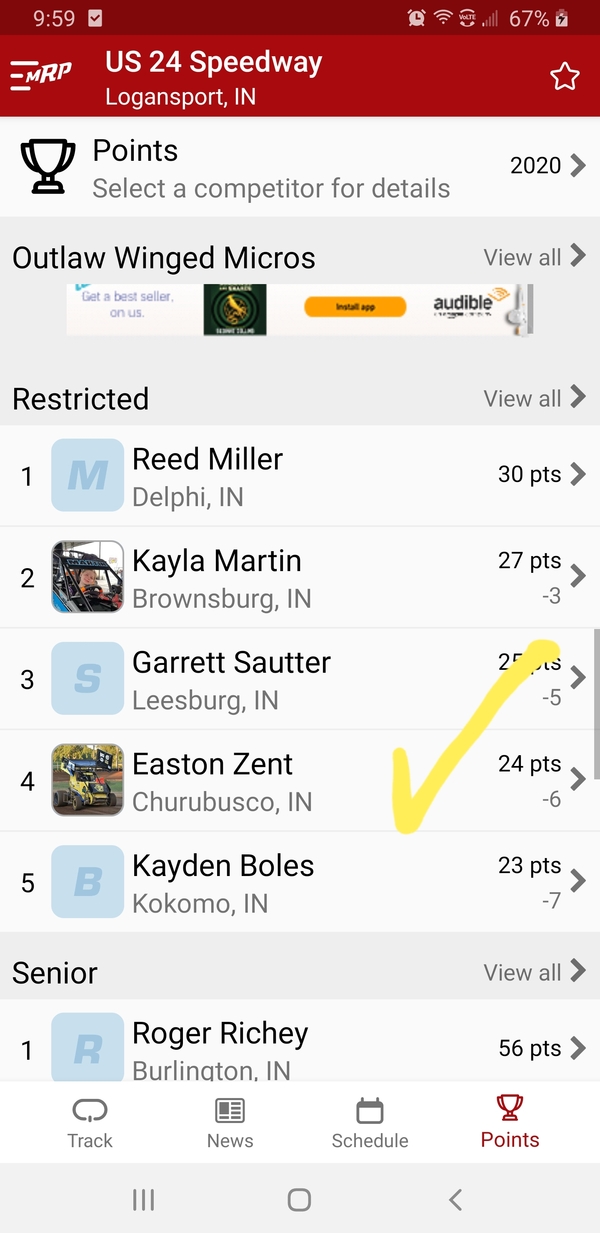Viewport: 600px width, 1233px height.
Task: Open Kayla Martin's car photo thumbnail
Action: point(87,577)
